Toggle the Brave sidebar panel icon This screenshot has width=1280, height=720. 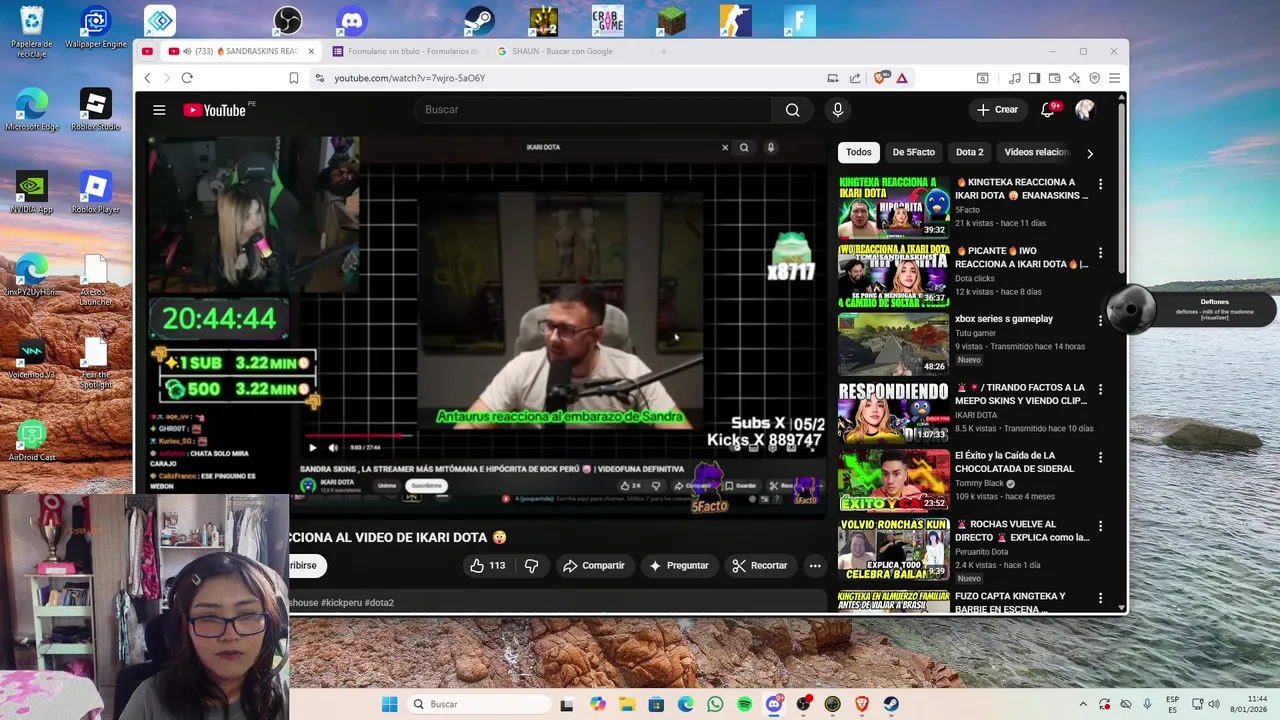[1034, 78]
